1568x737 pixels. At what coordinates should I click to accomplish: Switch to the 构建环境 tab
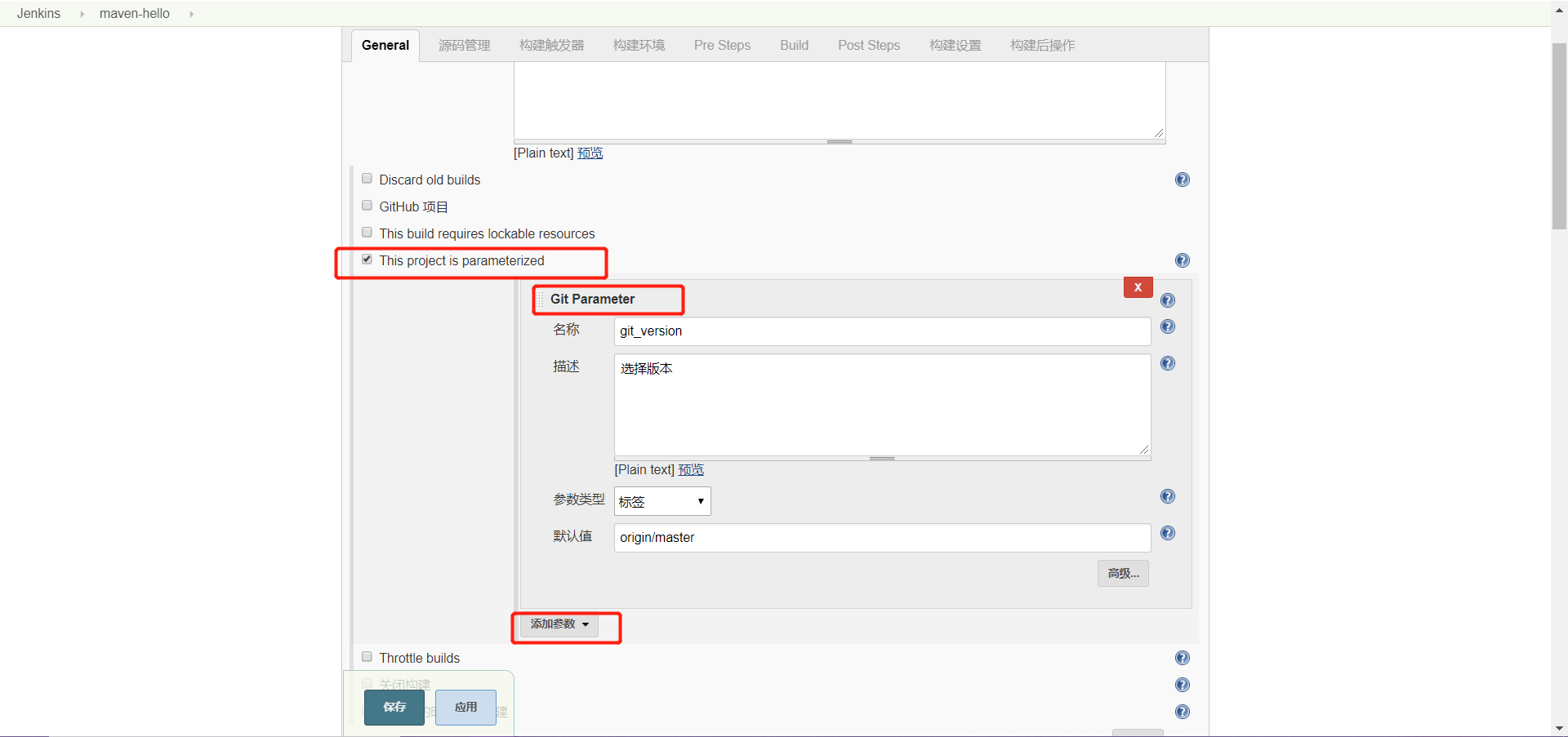pos(639,46)
